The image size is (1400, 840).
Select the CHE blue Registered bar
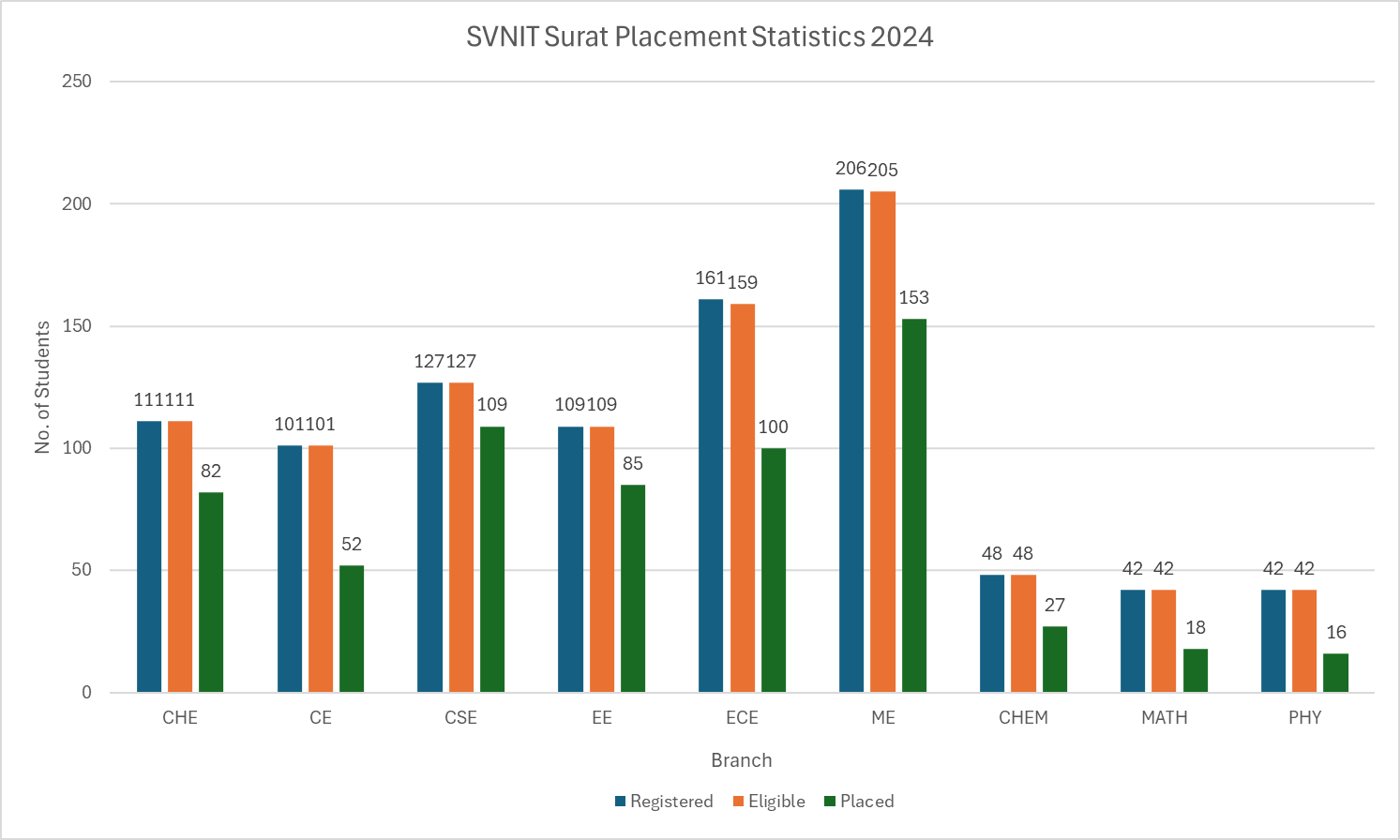click(149, 557)
